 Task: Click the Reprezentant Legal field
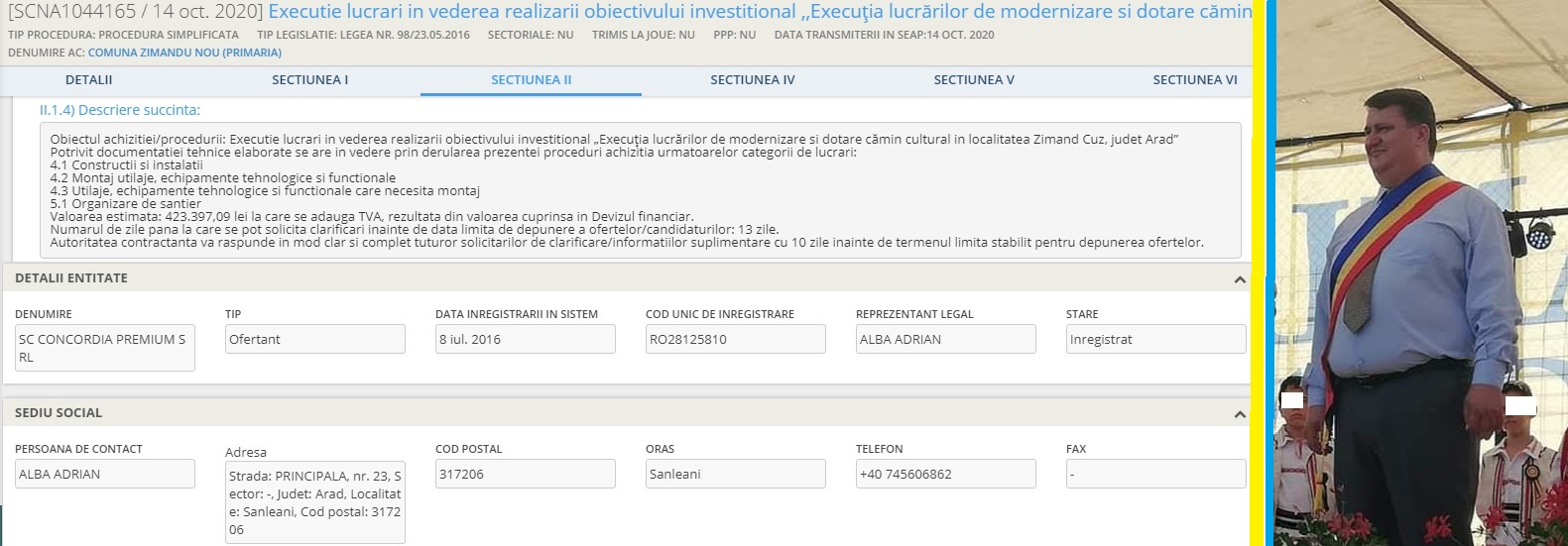(945, 339)
